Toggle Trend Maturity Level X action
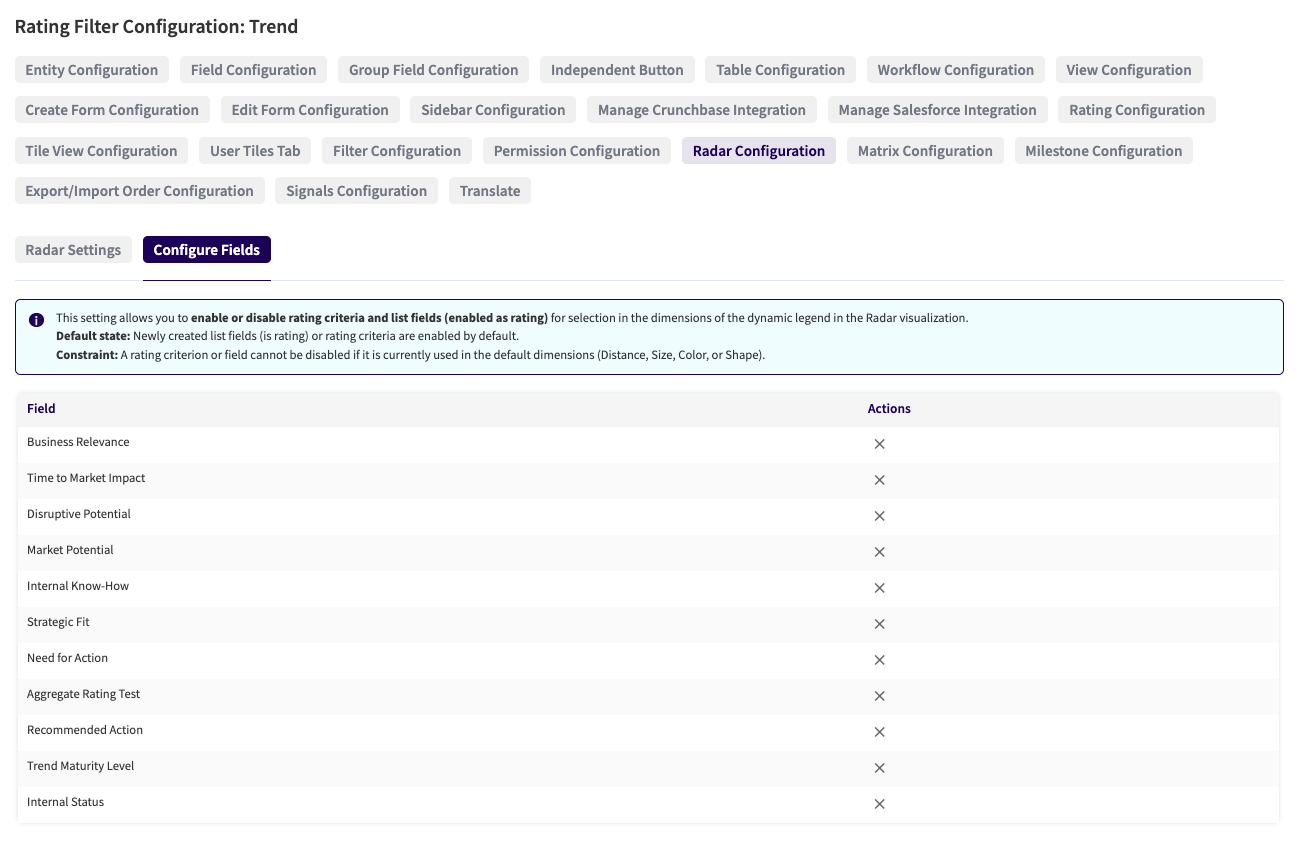The height and width of the screenshot is (846, 1299). (879, 768)
